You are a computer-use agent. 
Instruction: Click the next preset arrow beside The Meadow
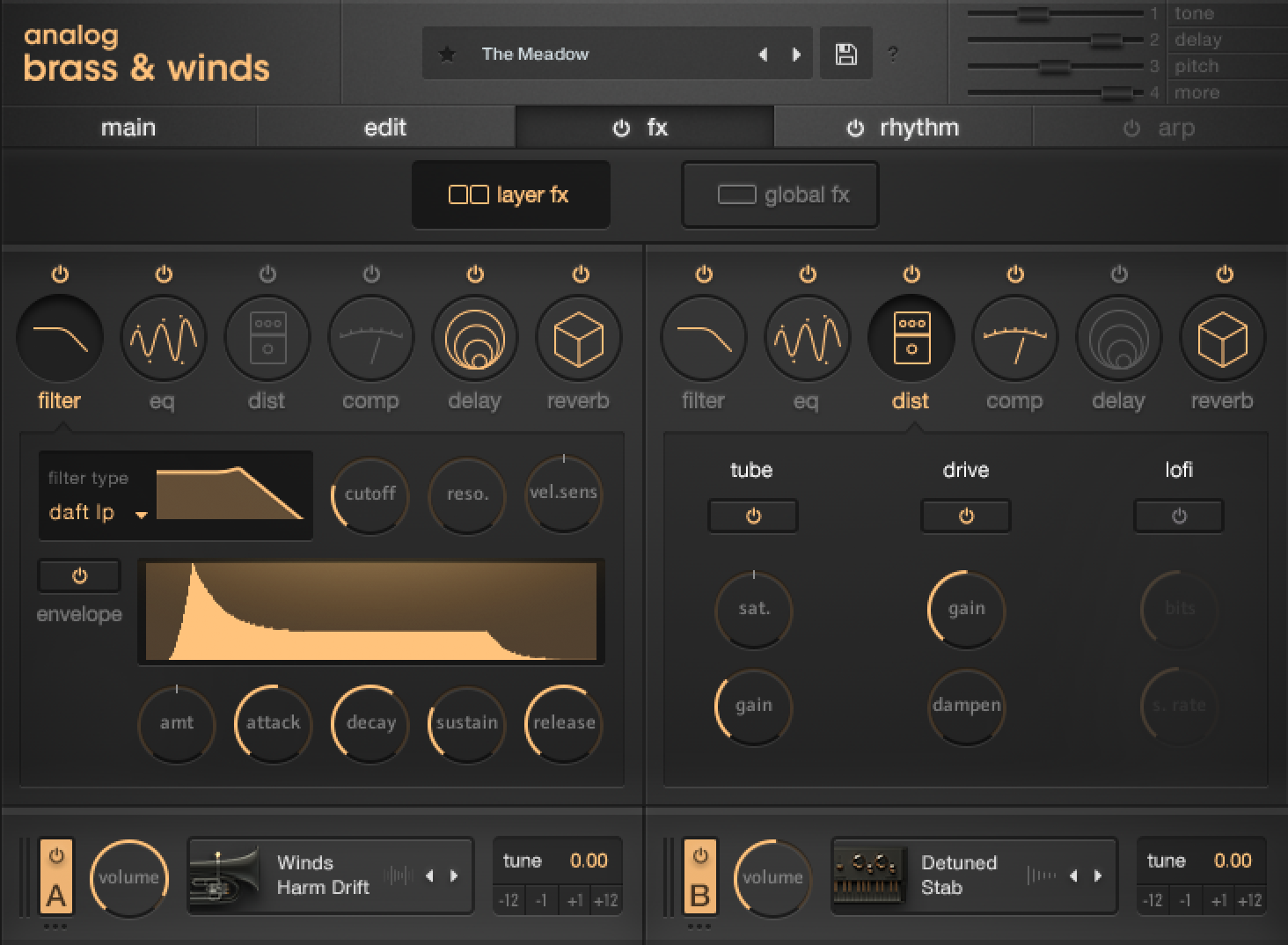point(797,54)
